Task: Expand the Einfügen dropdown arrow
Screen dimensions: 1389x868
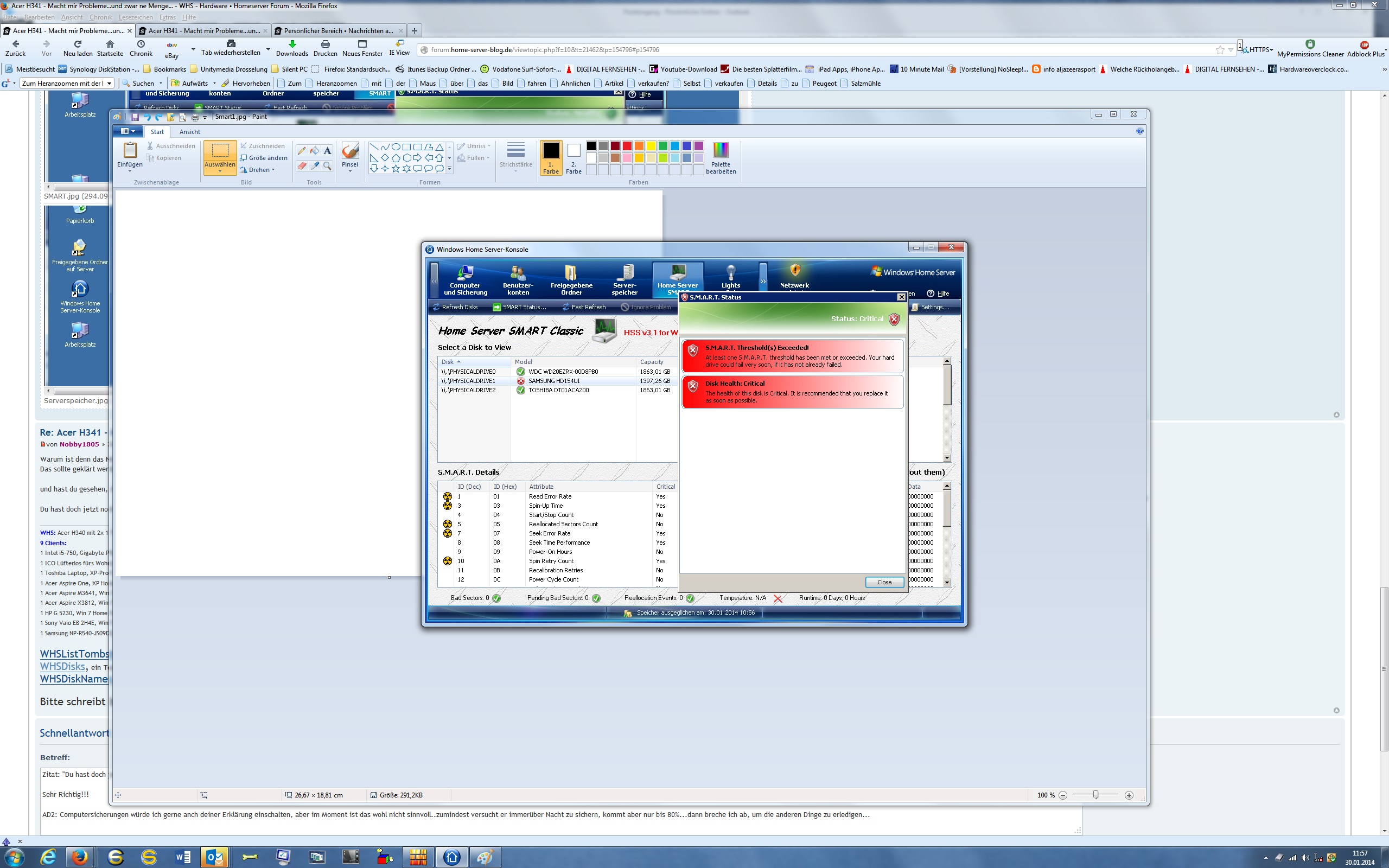Action: pyautogui.click(x=130, y=171)
